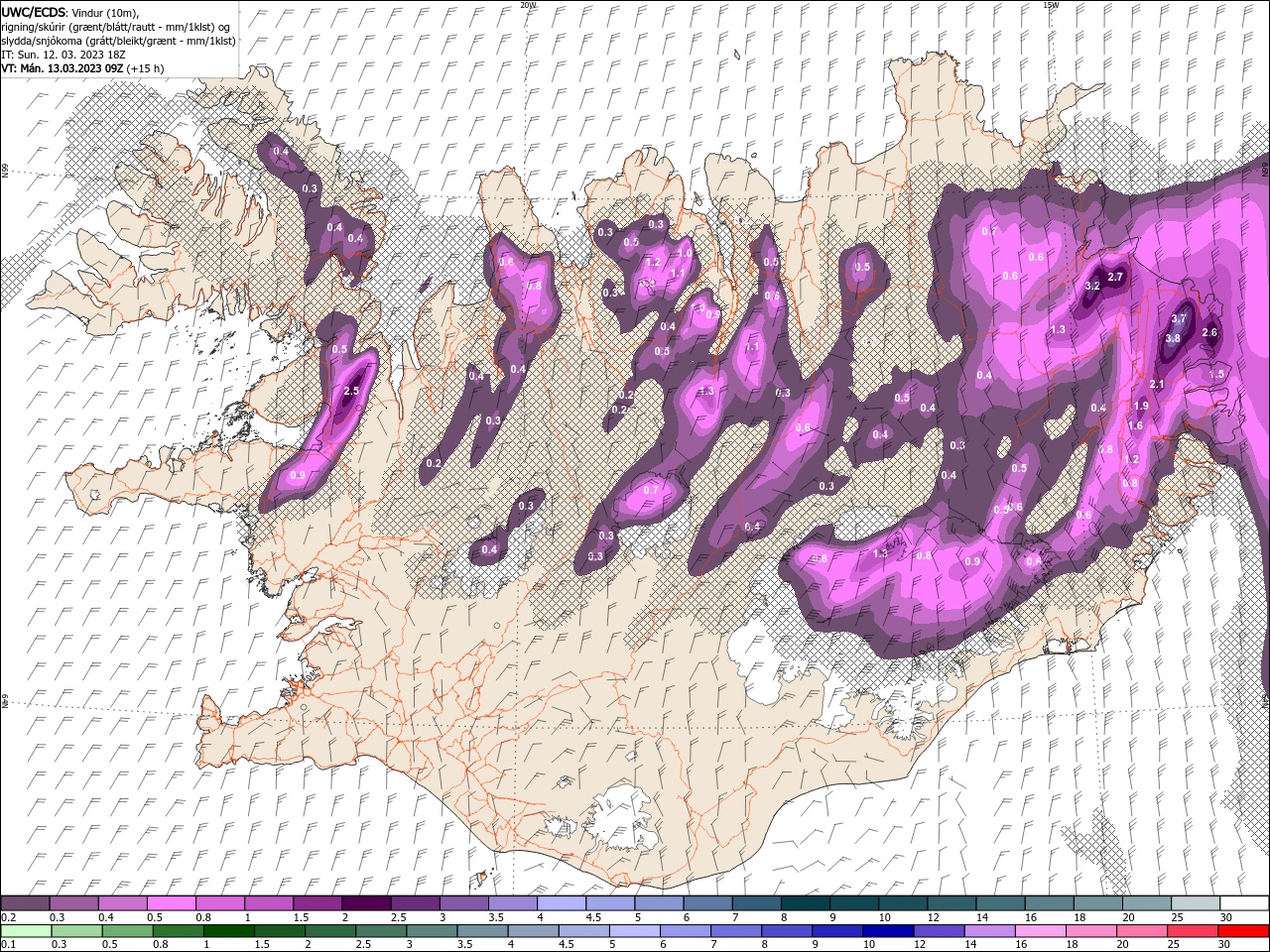Click the 2.6 snowfall value on the map

(1209, 332)
